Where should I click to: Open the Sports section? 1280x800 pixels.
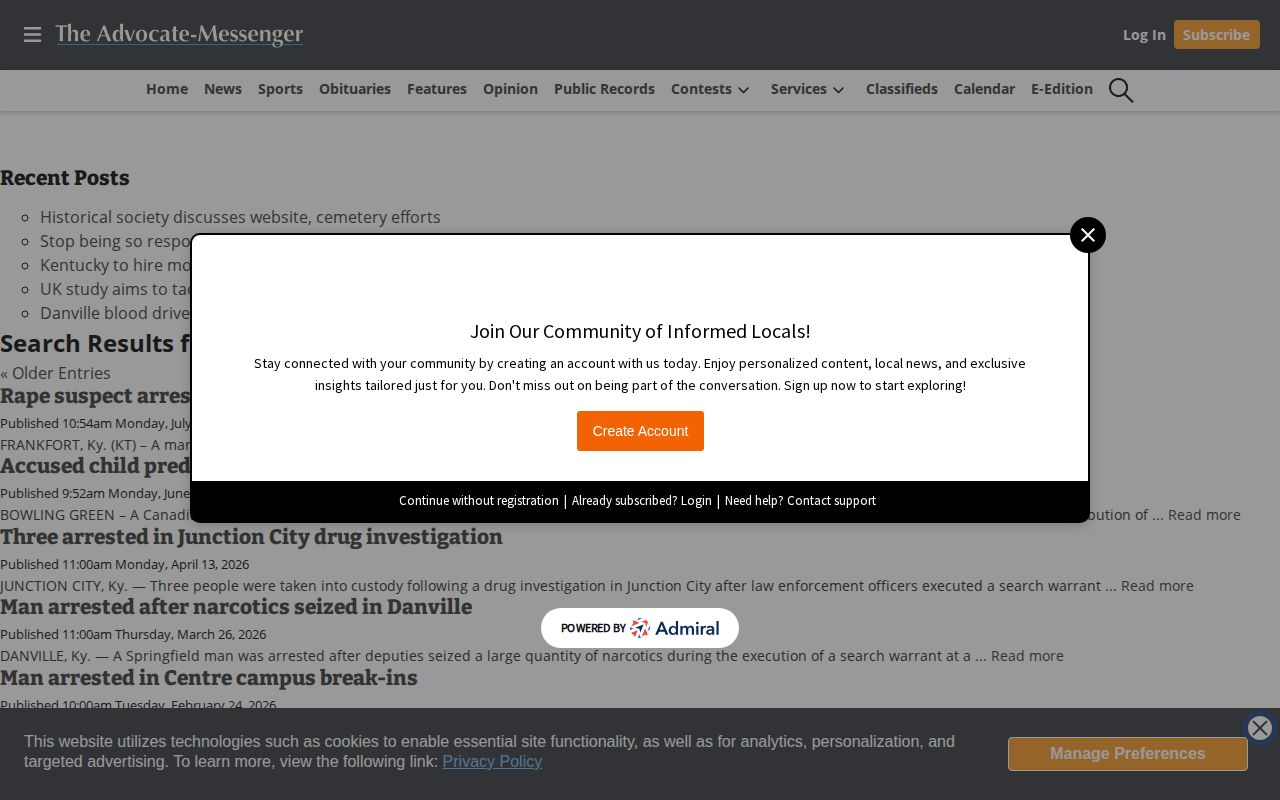[x=280, y=89]
